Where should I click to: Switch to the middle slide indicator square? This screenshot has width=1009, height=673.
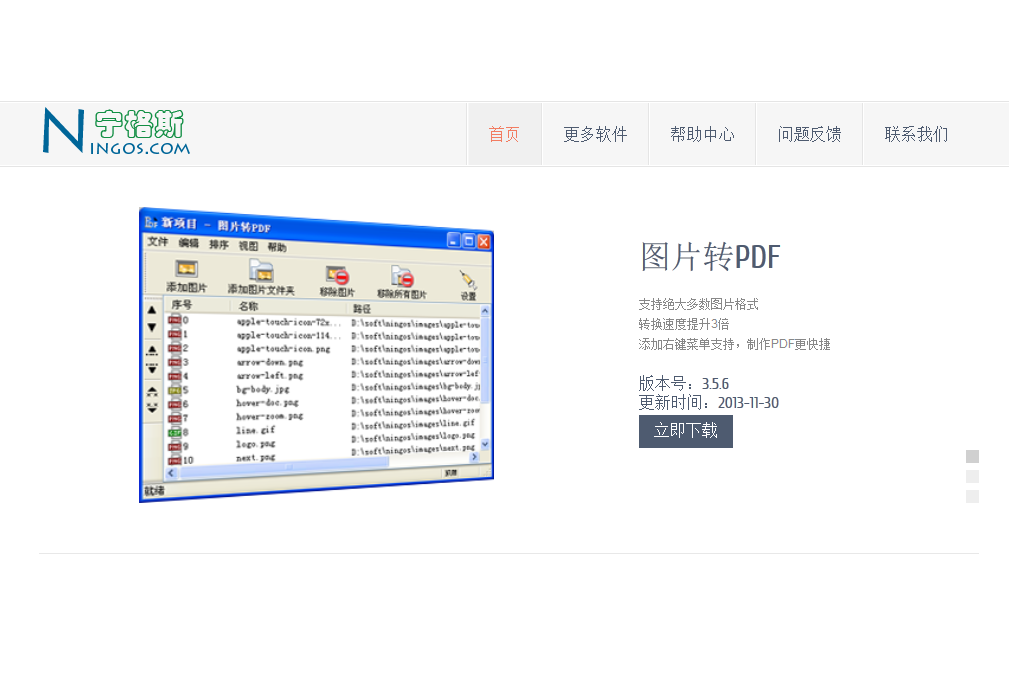pos(972,476)
